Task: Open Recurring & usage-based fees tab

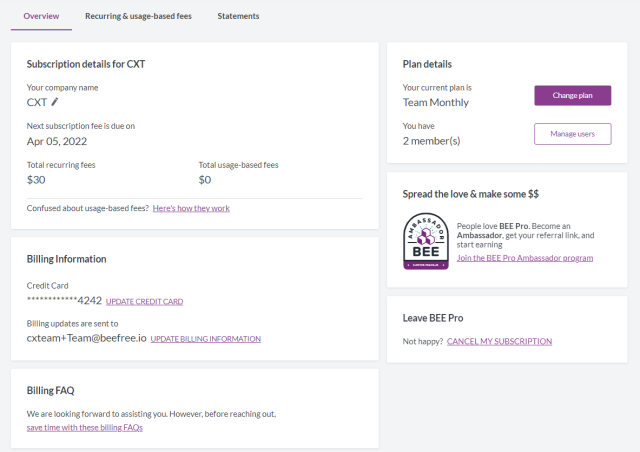Action: pos(138,16)
